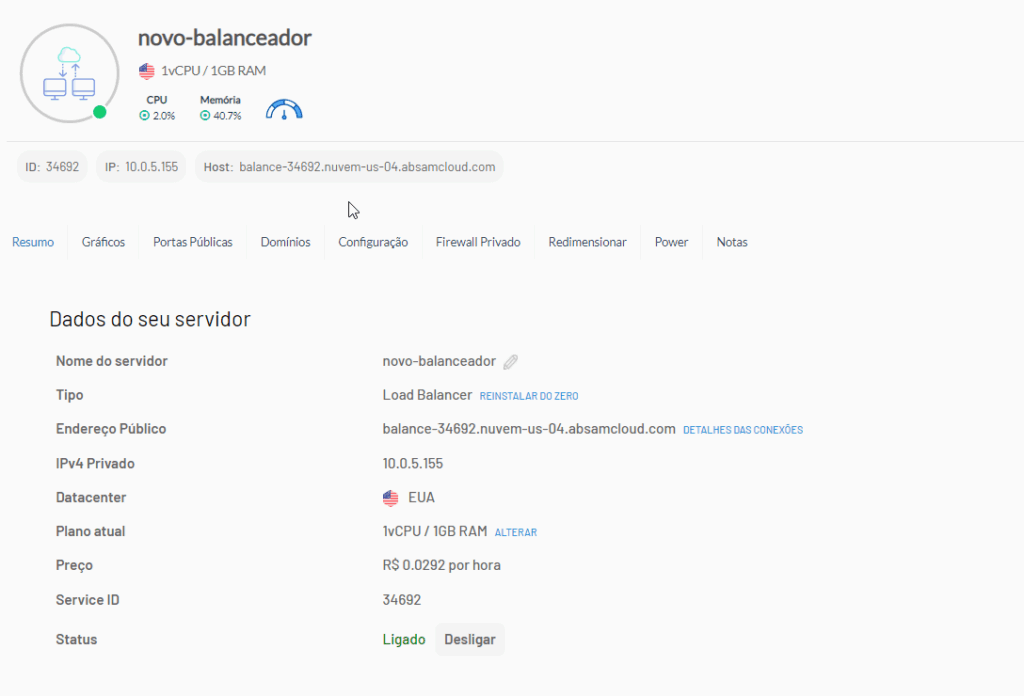Click the Host address badge
This screenshot has width=1024, height=696.
(349, 167)
